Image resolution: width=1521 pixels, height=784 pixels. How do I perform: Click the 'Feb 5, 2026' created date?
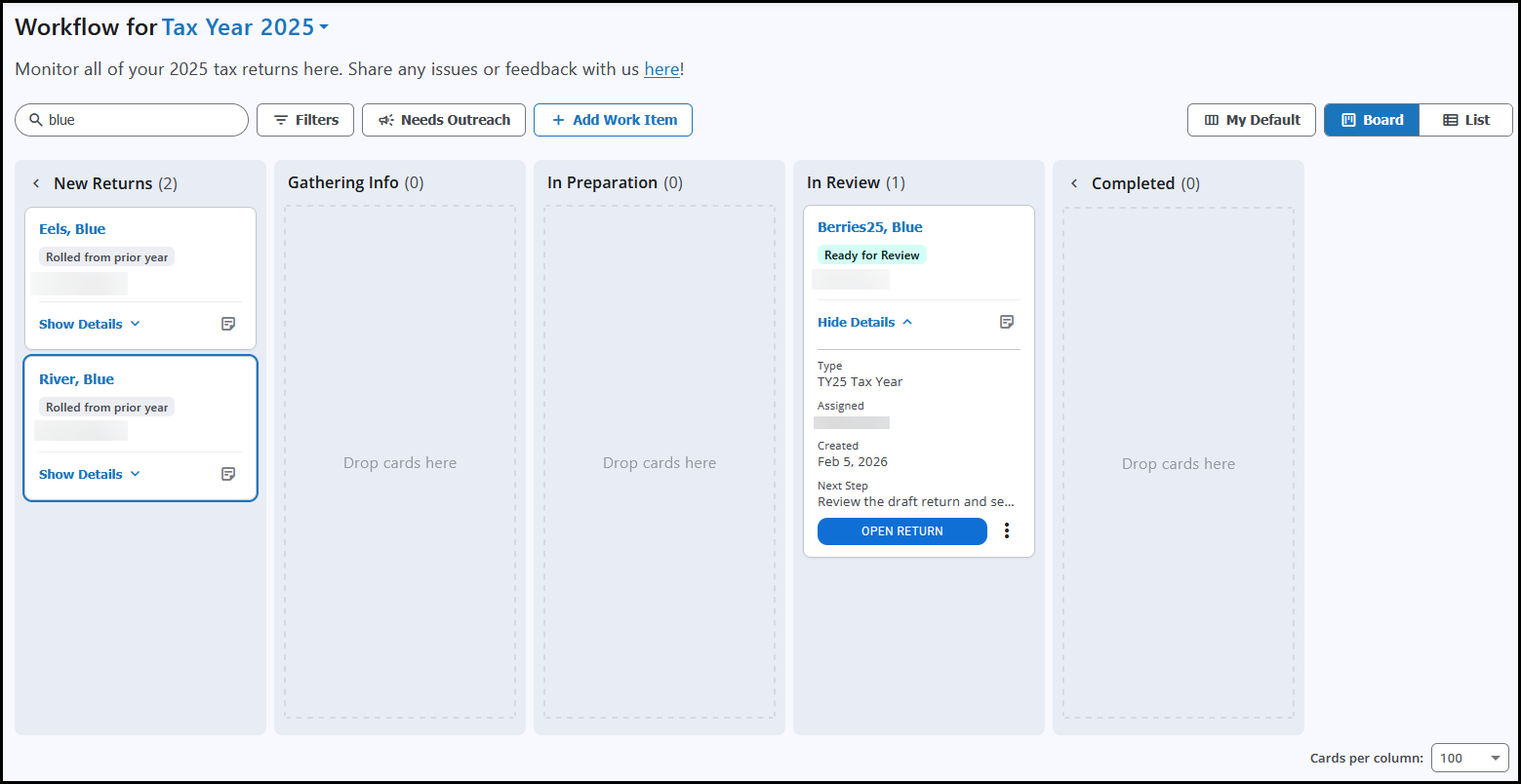(x=853, y=462)
